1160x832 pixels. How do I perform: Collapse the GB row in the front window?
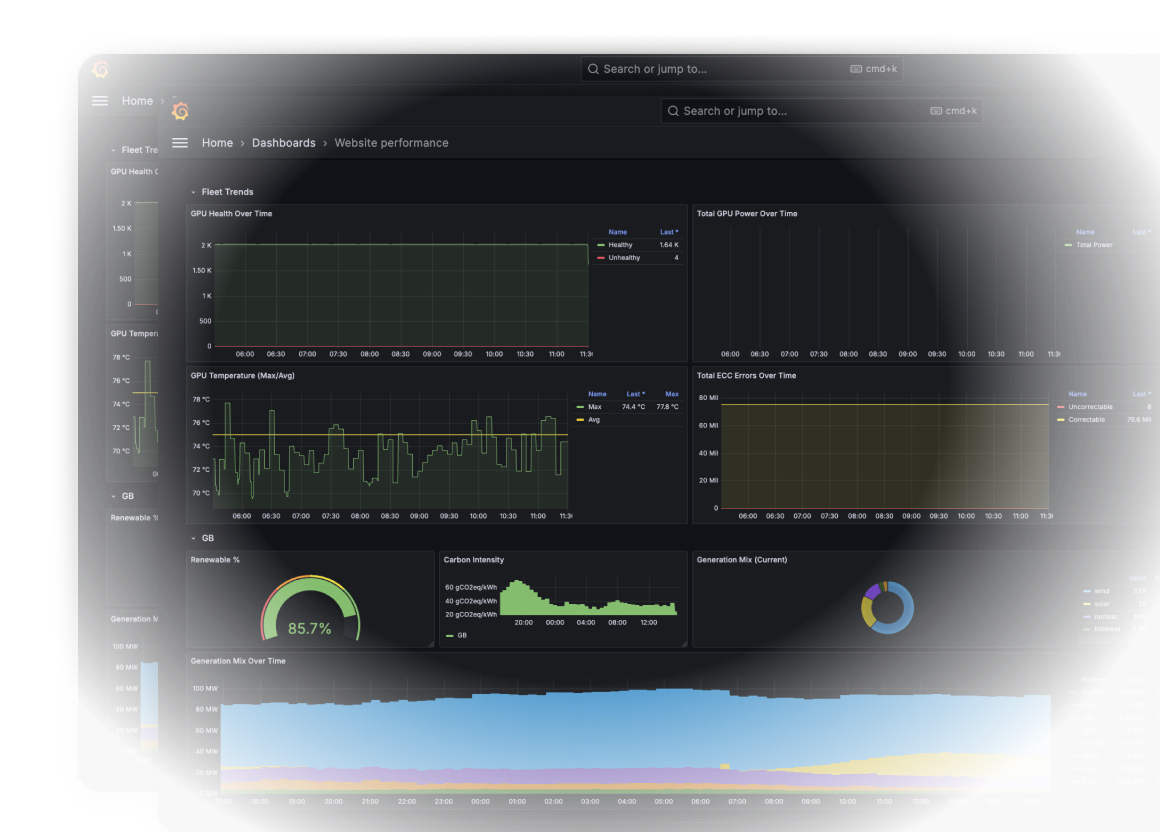click(208, 538)
